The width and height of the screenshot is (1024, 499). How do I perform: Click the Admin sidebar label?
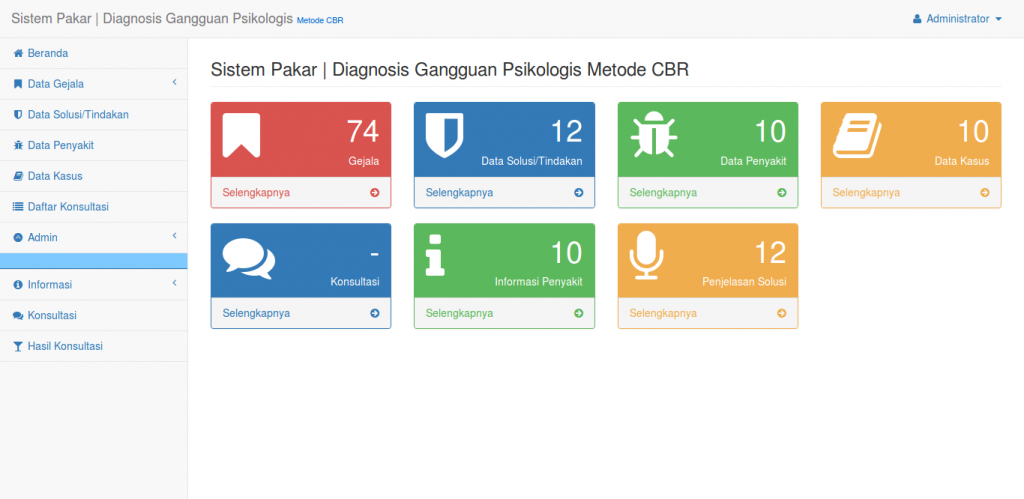point(42,238)
